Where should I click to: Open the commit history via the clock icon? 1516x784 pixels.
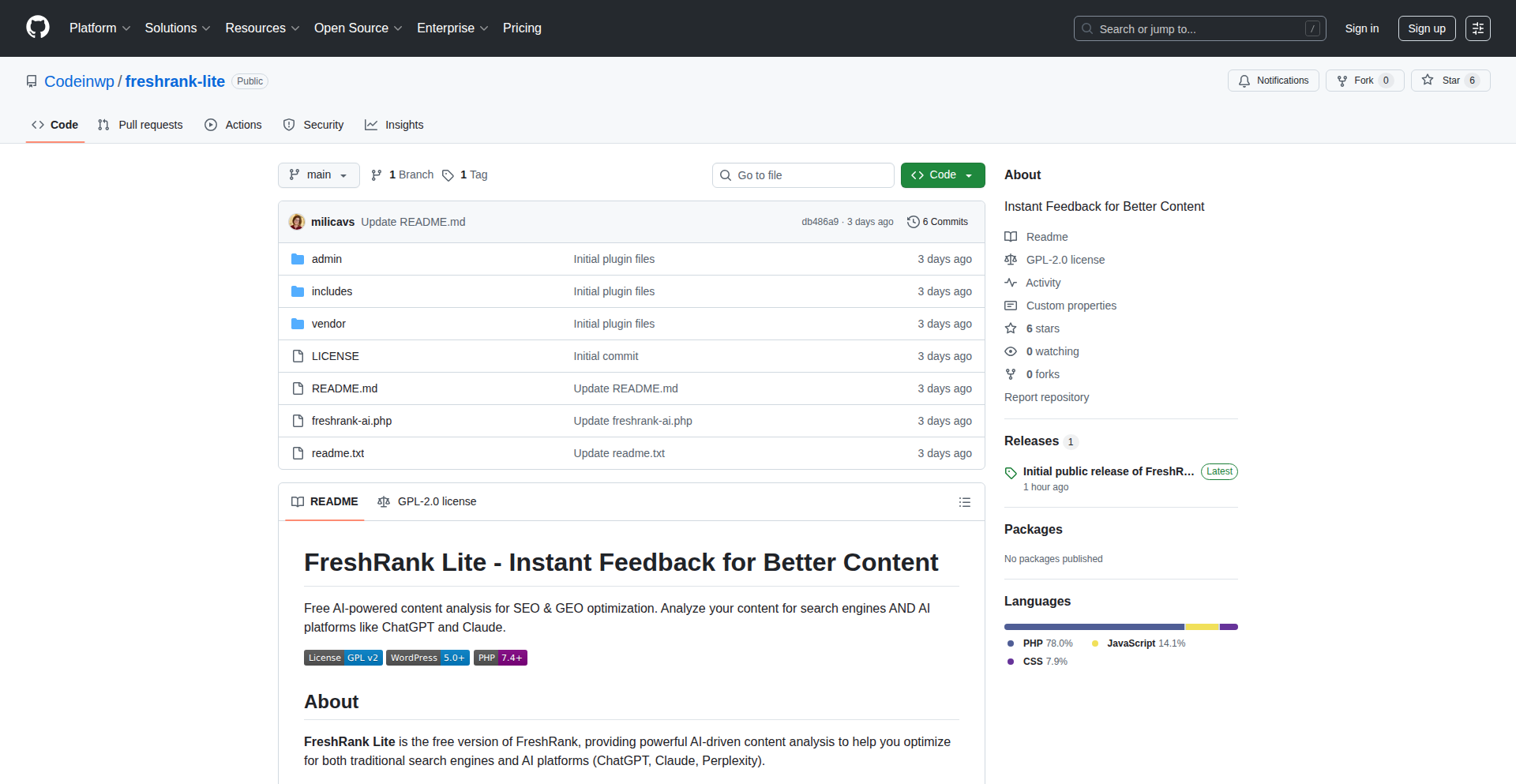[914, 222]
